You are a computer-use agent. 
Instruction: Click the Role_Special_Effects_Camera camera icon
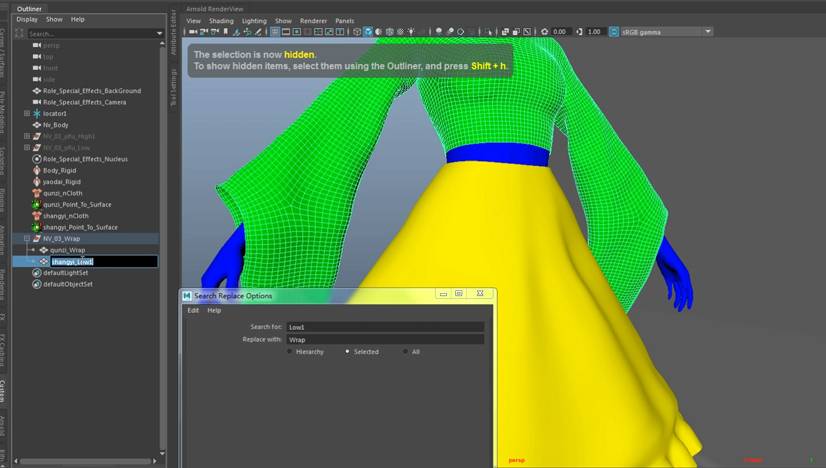(x=37, y=102)
